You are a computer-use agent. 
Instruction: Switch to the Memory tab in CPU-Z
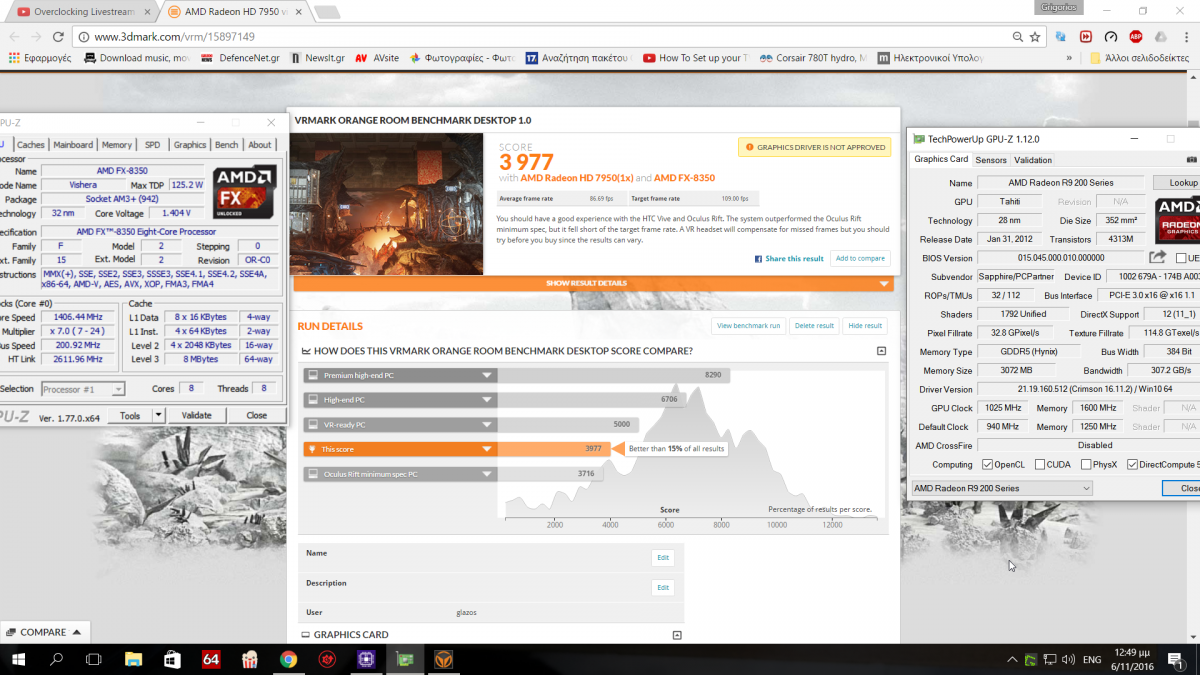point(116,145)
